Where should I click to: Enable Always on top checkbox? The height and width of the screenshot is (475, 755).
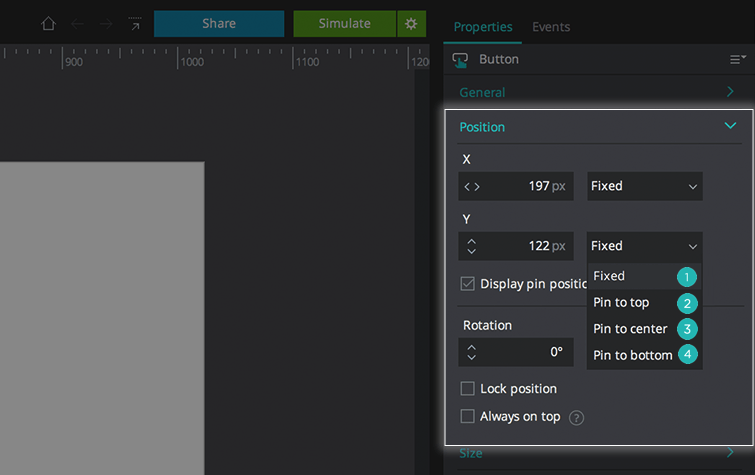point(468,416)
